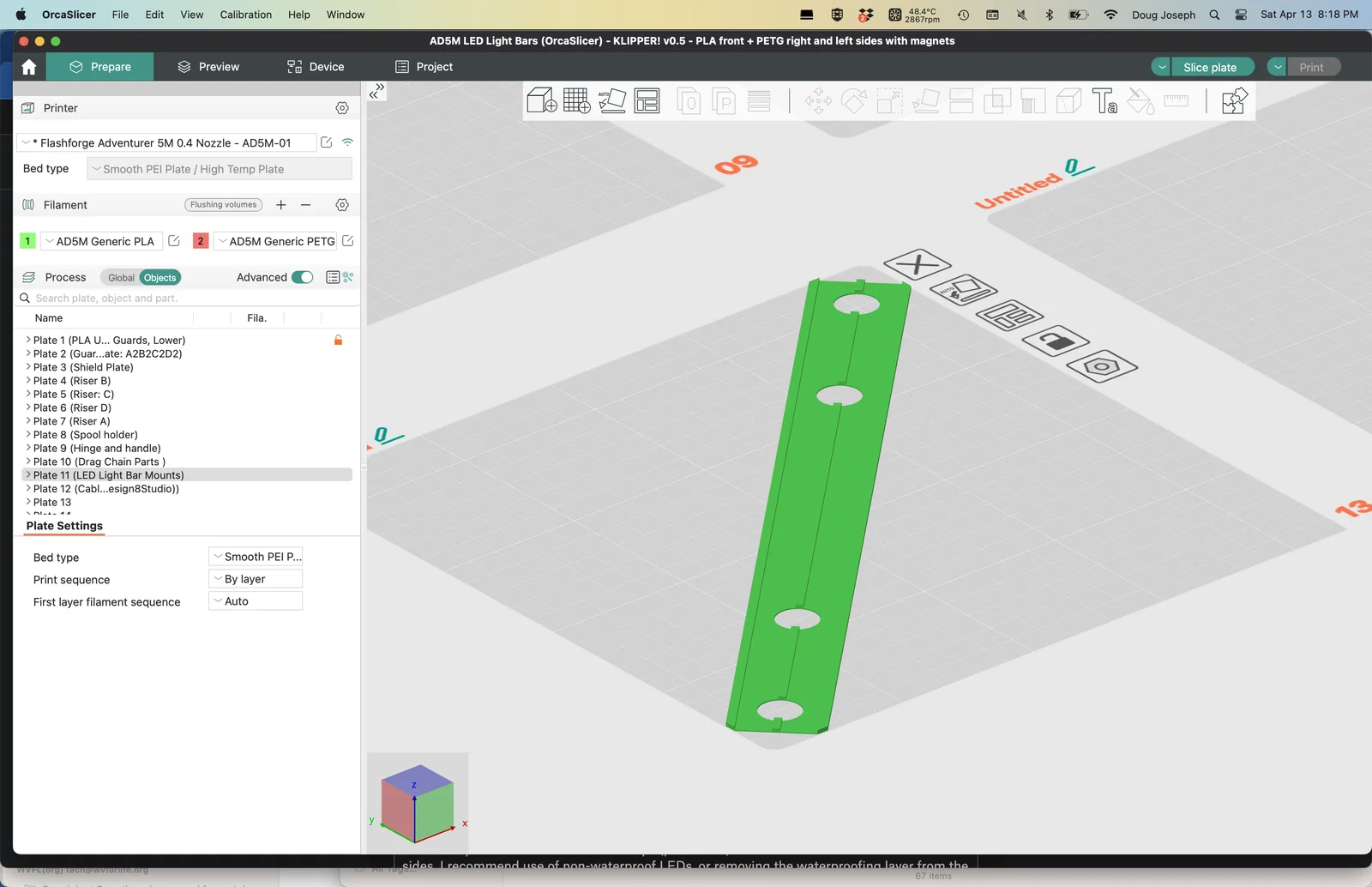Expand Plate 8 (Spool holder)
This screenshot has height=887, width=1372.
pos(28,434)
